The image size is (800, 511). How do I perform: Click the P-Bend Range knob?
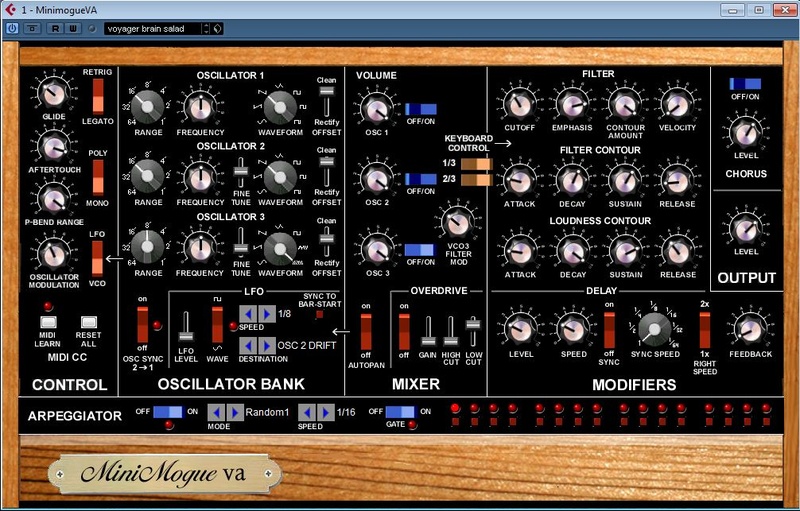click(54, 200)
